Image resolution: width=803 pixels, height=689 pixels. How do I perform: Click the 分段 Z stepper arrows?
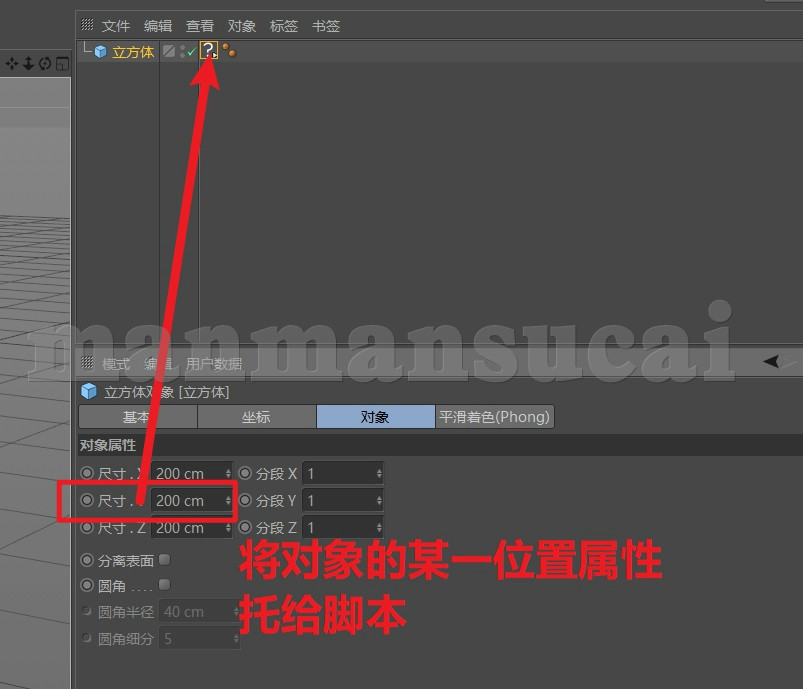[x=379, y=528]
